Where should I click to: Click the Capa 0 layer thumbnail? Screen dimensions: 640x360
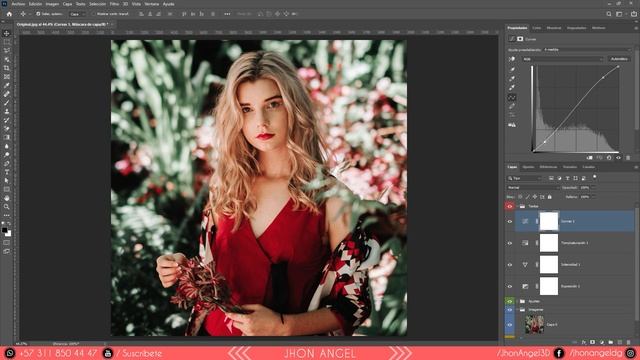(534, 324)
